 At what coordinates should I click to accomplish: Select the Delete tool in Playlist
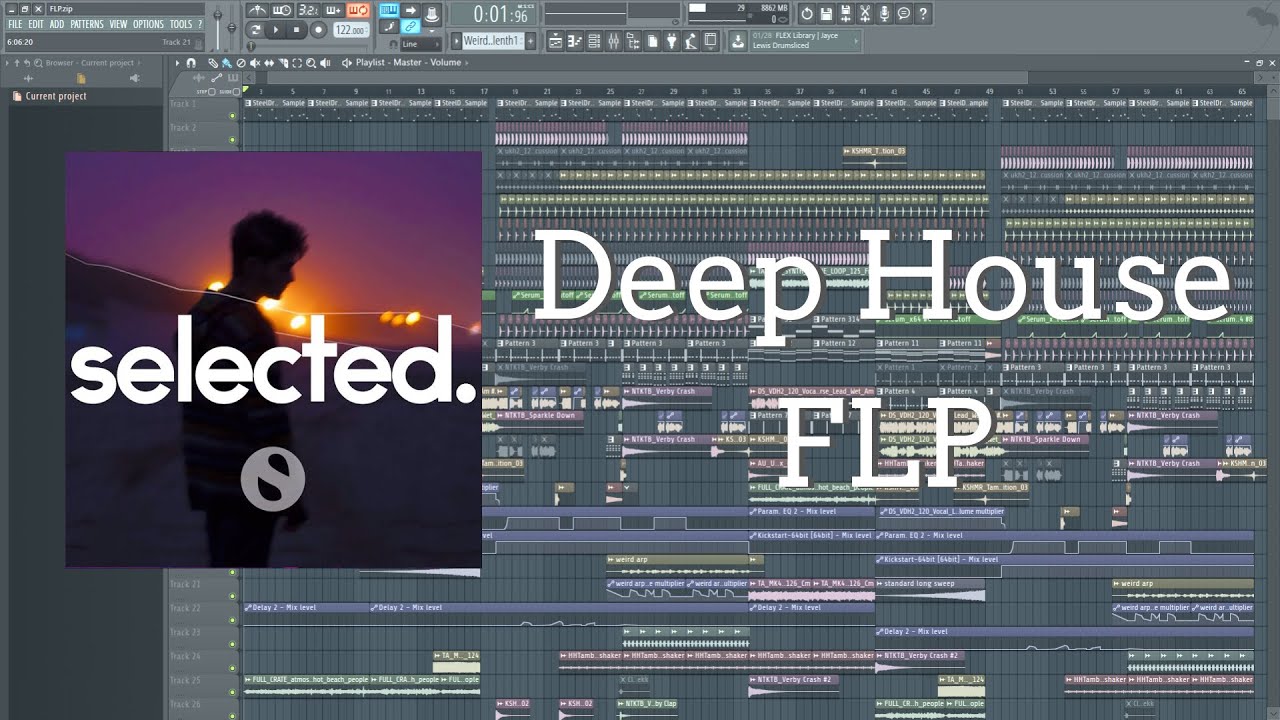tap(241, 63)
